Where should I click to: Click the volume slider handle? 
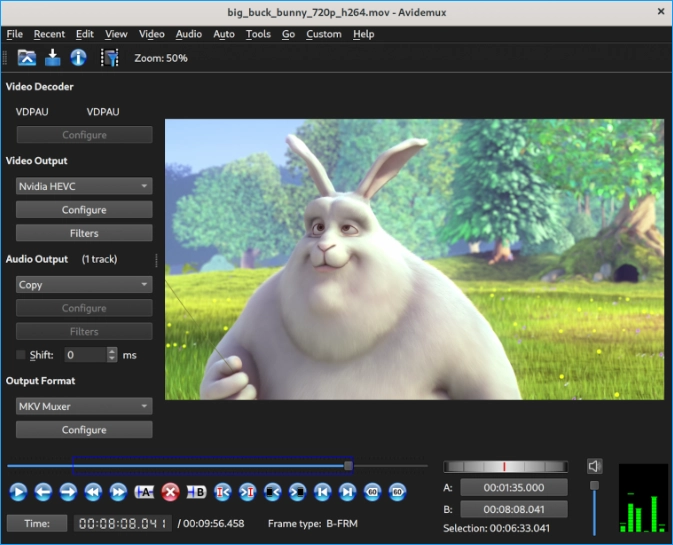coord(594,485)
